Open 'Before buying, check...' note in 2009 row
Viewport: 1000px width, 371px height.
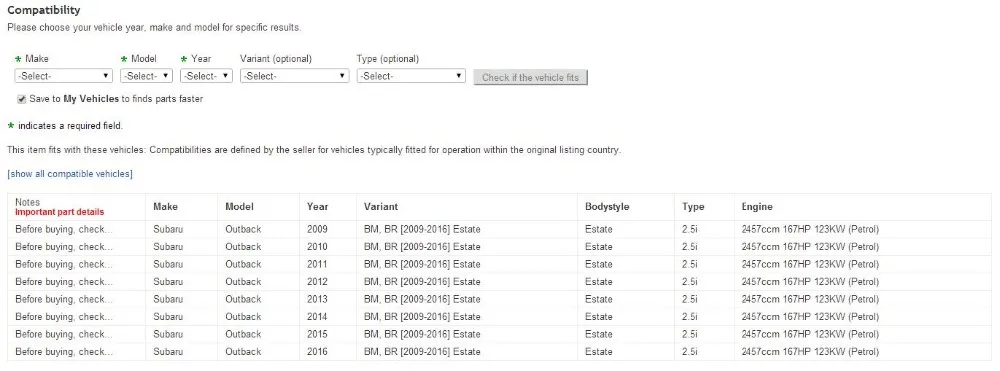click(x=64, y=229)
